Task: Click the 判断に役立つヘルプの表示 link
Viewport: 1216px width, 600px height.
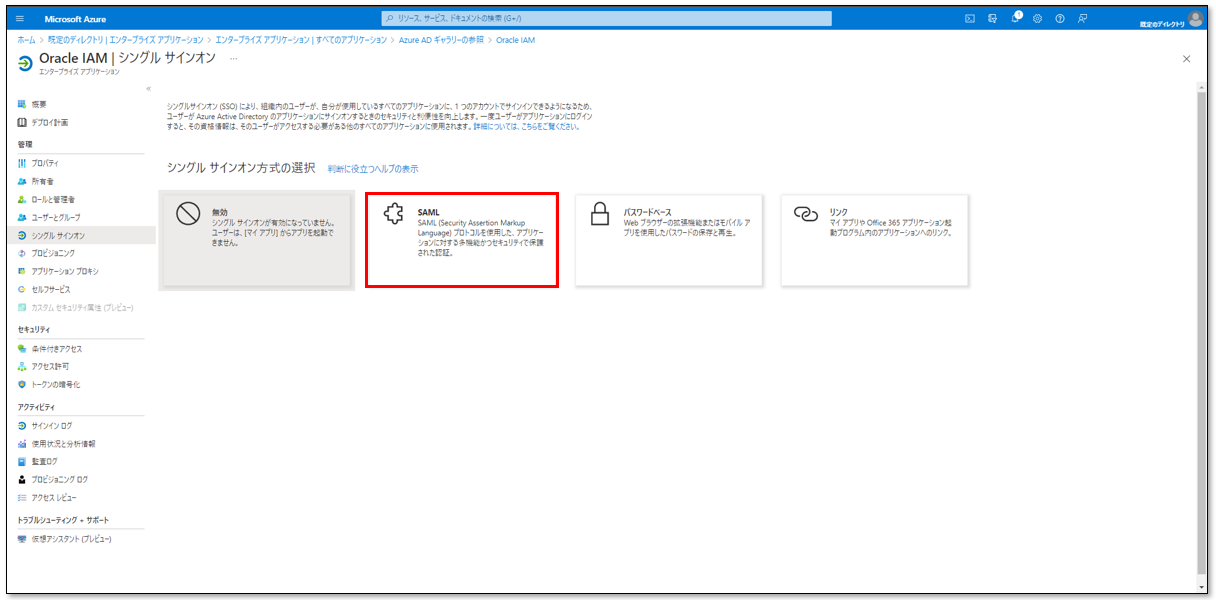Action: pos(373,169)
